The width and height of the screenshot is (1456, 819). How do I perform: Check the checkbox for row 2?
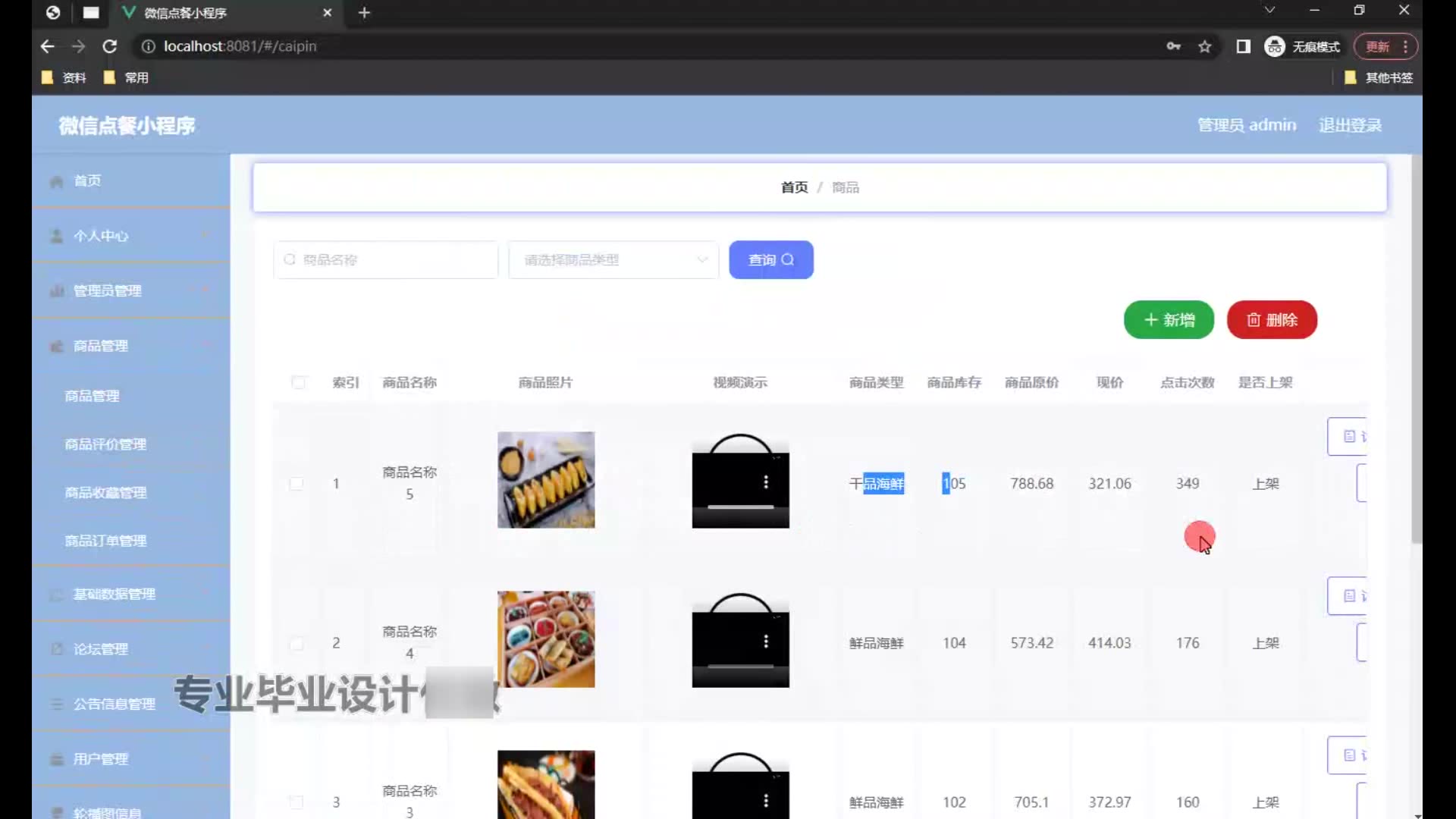[x=297, y=643]
